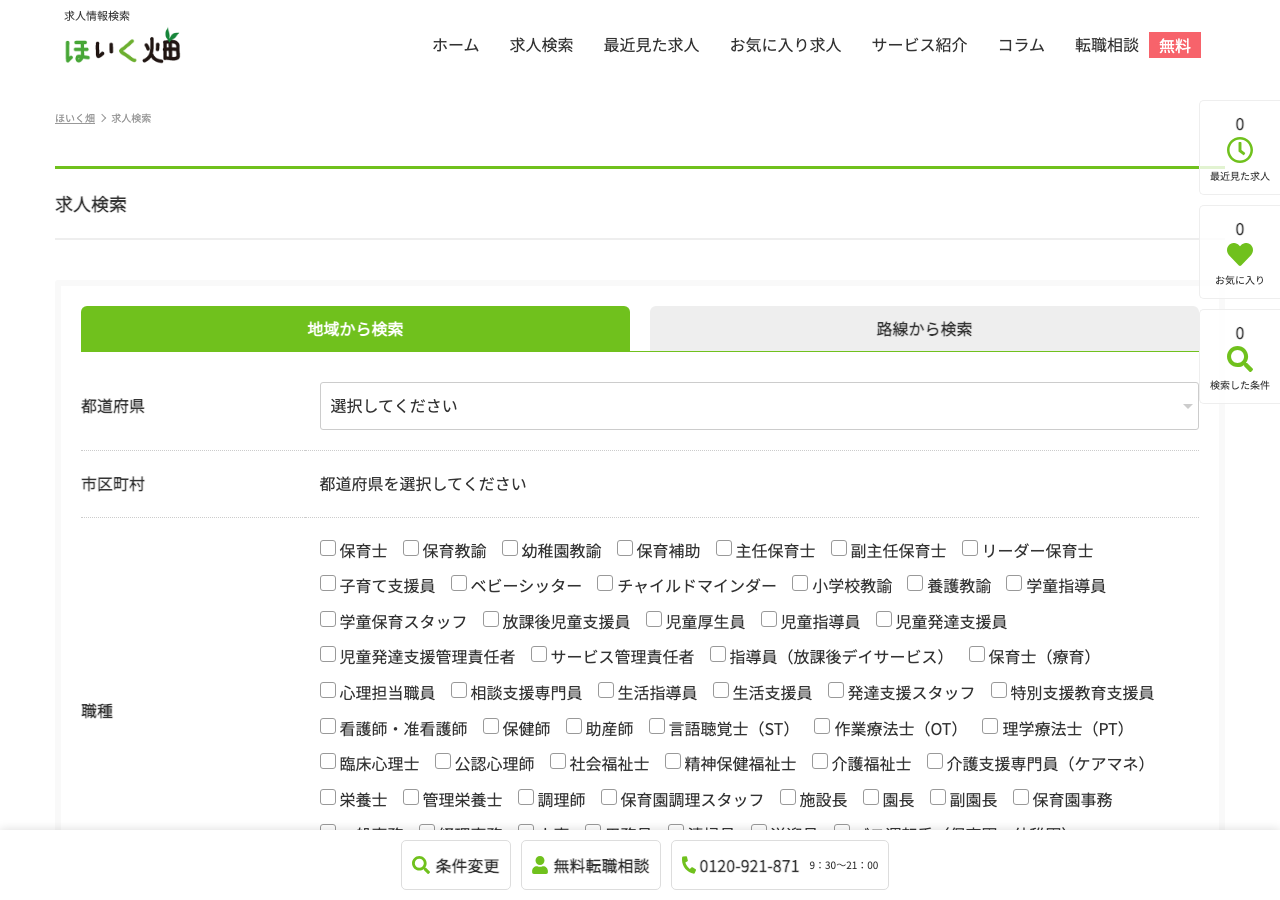Open searched conditions magnifier icon
This screenshot has height=900, width=1280.
1240,359
